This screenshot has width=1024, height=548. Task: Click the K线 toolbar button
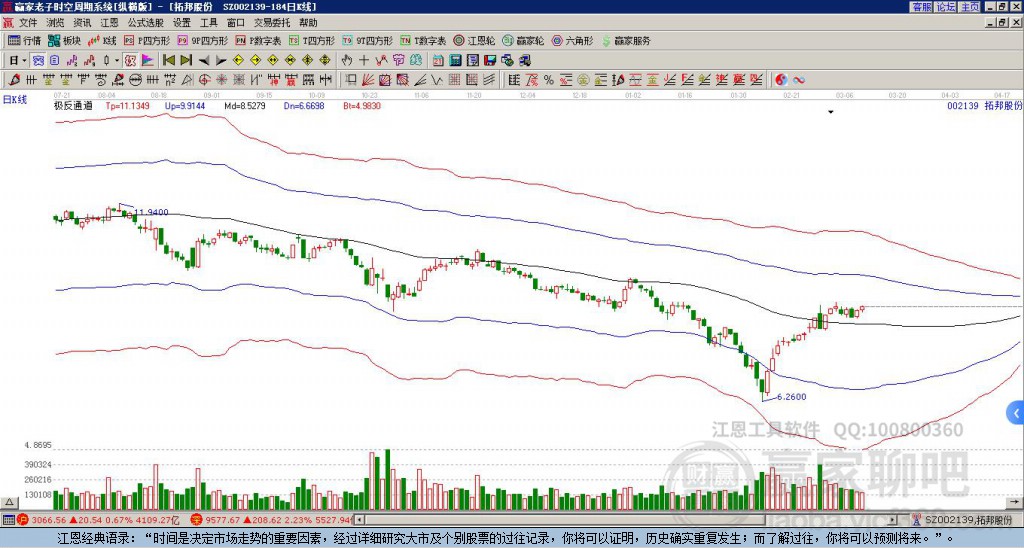[x=102, y=40]
